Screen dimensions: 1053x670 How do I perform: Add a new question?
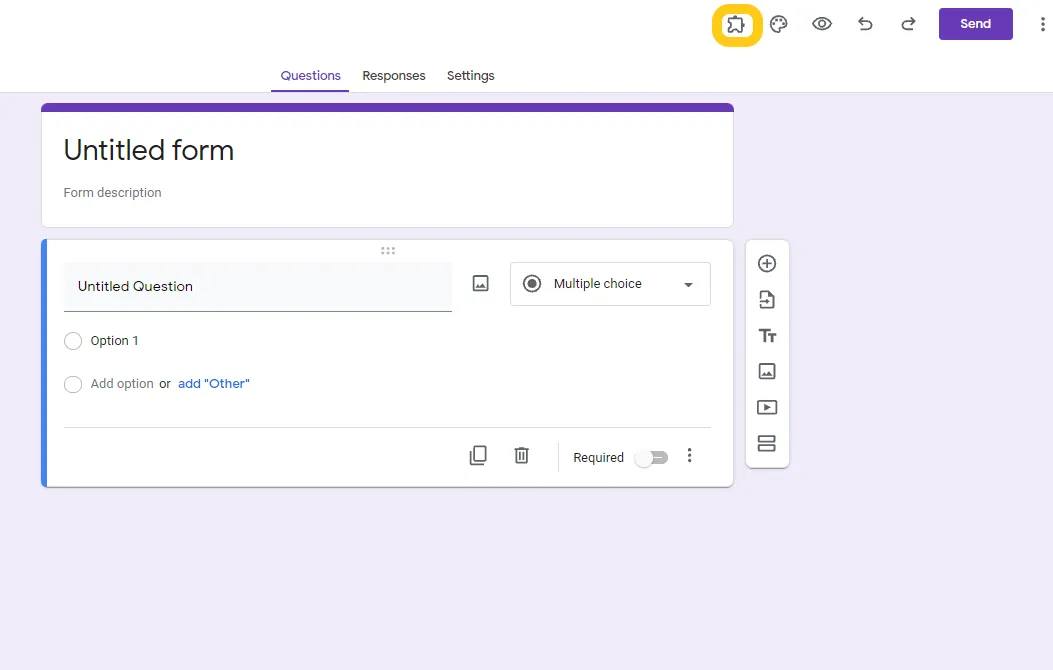coord(767,264)
